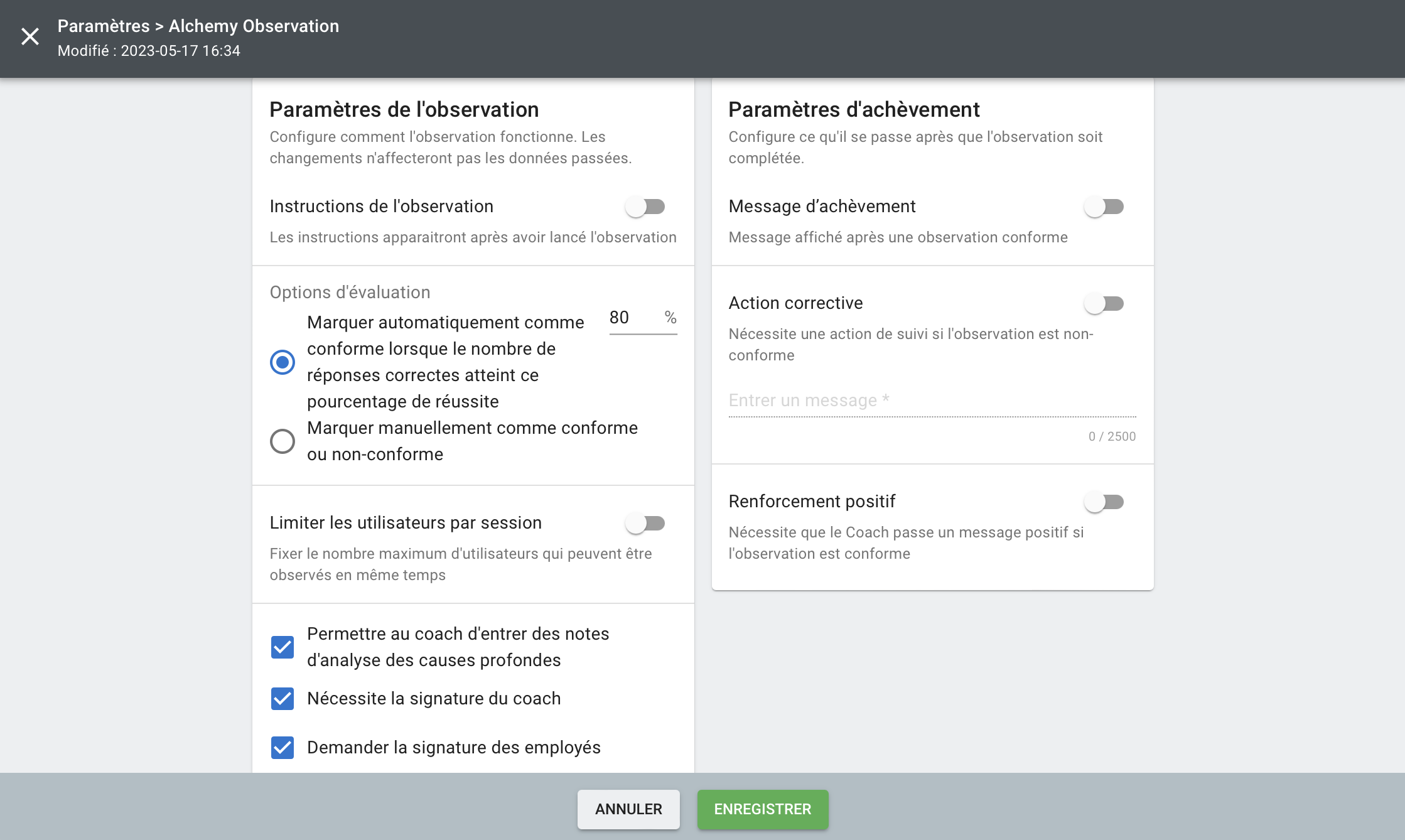Select automatic conformity marking radio option
The image size is (1405, 840).
(x=283, y=362)
